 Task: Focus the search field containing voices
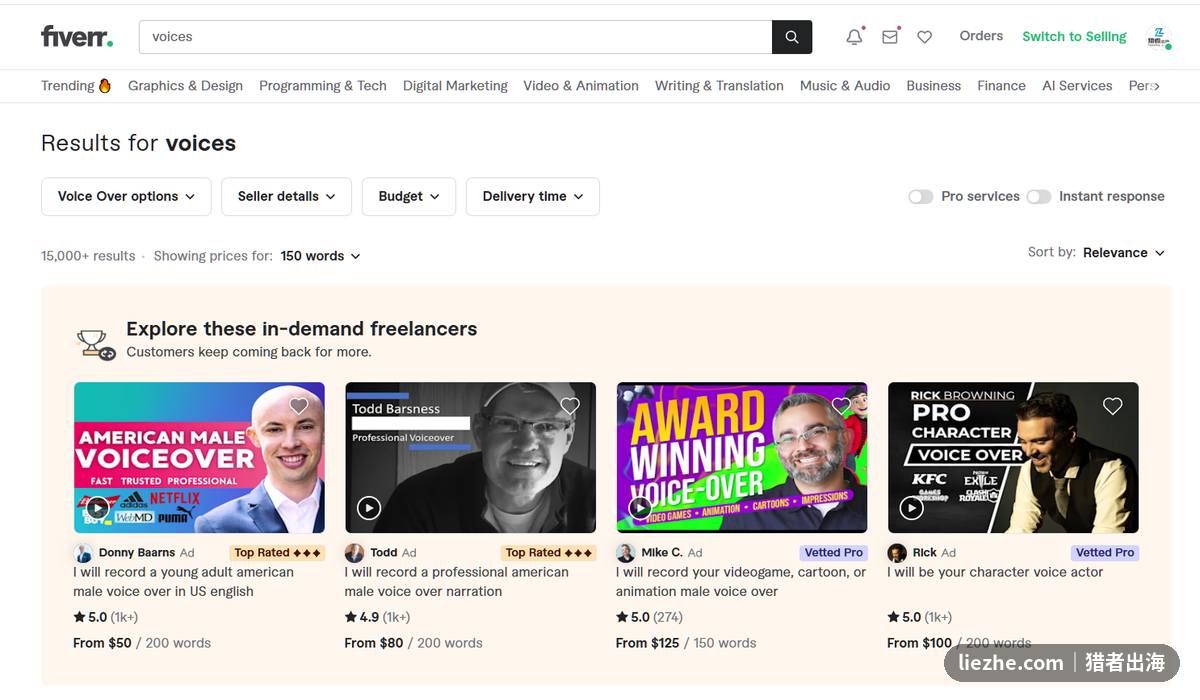(x=455, y=37)
